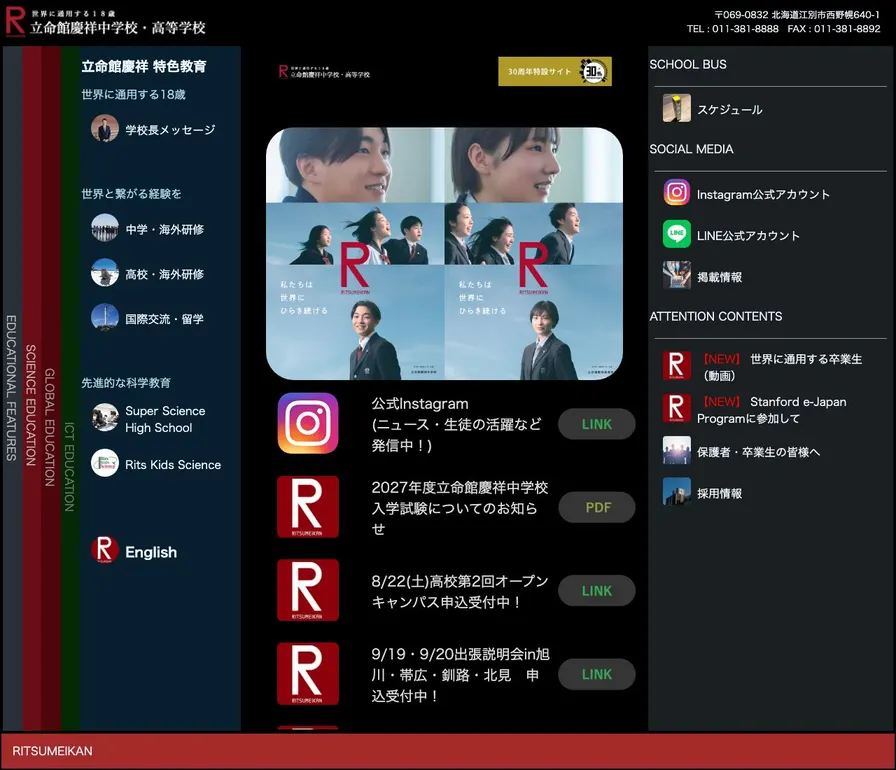Open 採用情報 link
The width and height of the screenshot is (896, 770).
pos(719,493)
